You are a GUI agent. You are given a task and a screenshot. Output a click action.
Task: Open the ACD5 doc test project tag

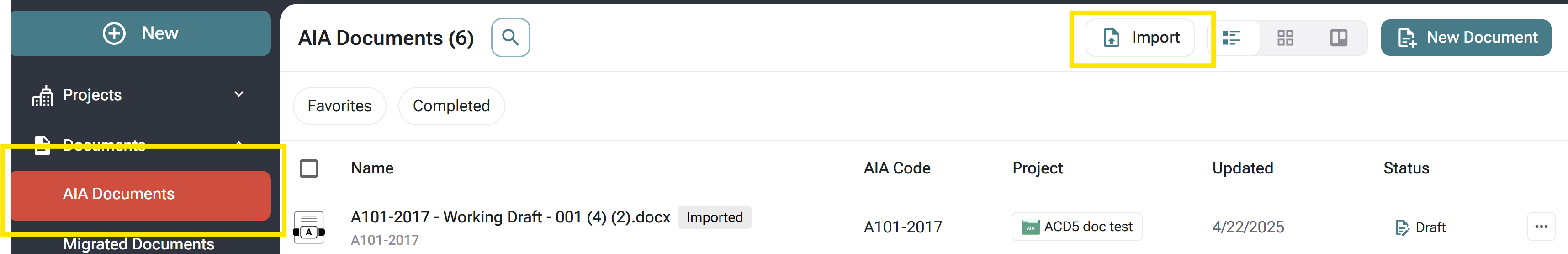(x=1076, y=227)
